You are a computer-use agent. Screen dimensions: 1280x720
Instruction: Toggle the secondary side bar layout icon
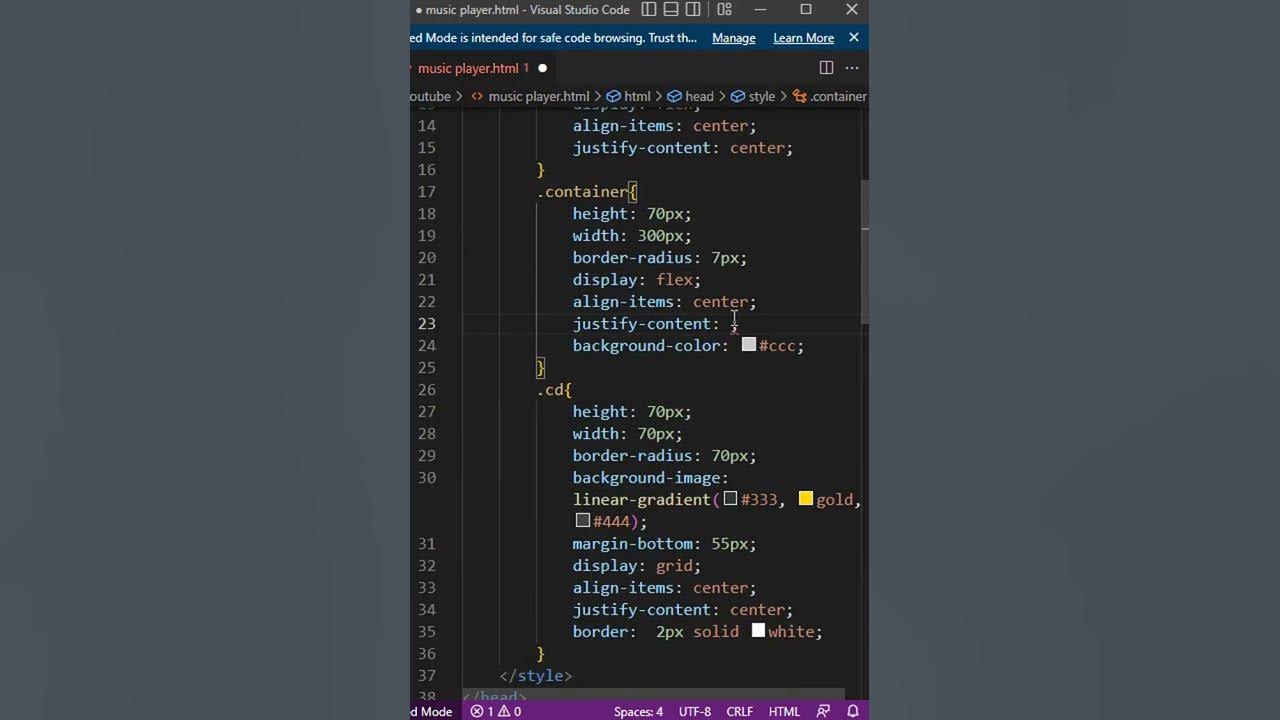point(693,10)
